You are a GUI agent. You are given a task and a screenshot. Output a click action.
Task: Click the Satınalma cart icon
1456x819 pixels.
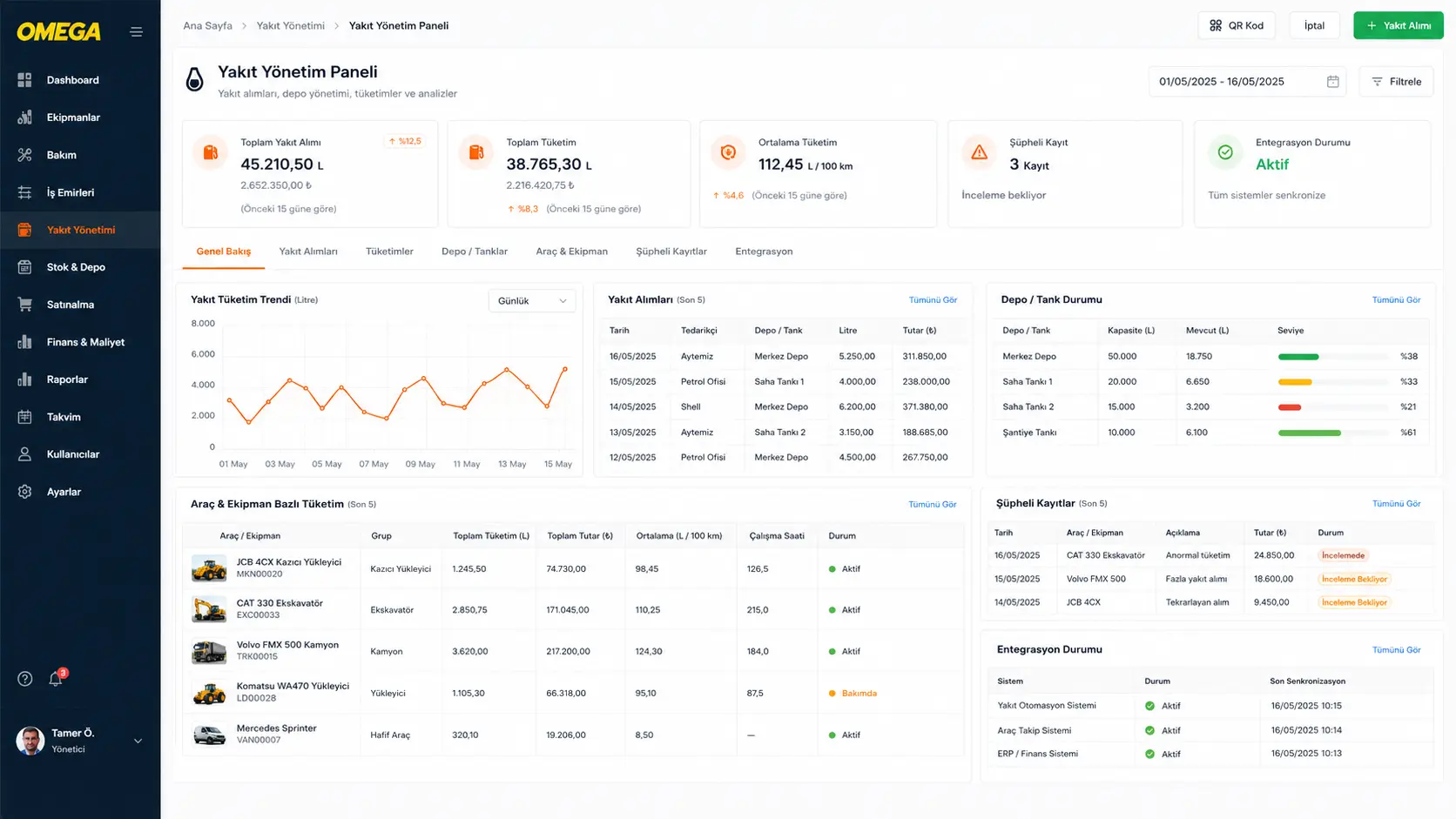[x=24, y=305]
